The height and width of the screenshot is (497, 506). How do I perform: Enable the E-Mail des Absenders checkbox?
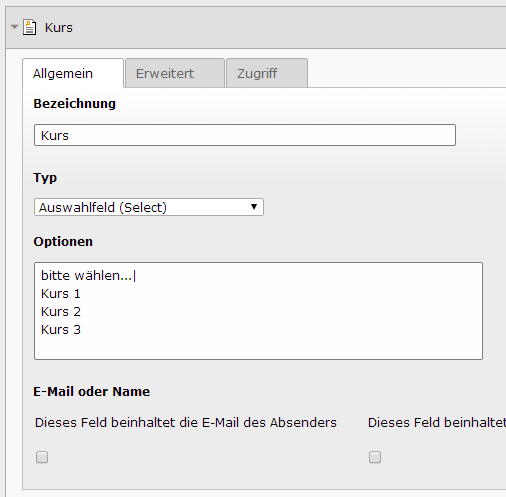click(42, 457)
